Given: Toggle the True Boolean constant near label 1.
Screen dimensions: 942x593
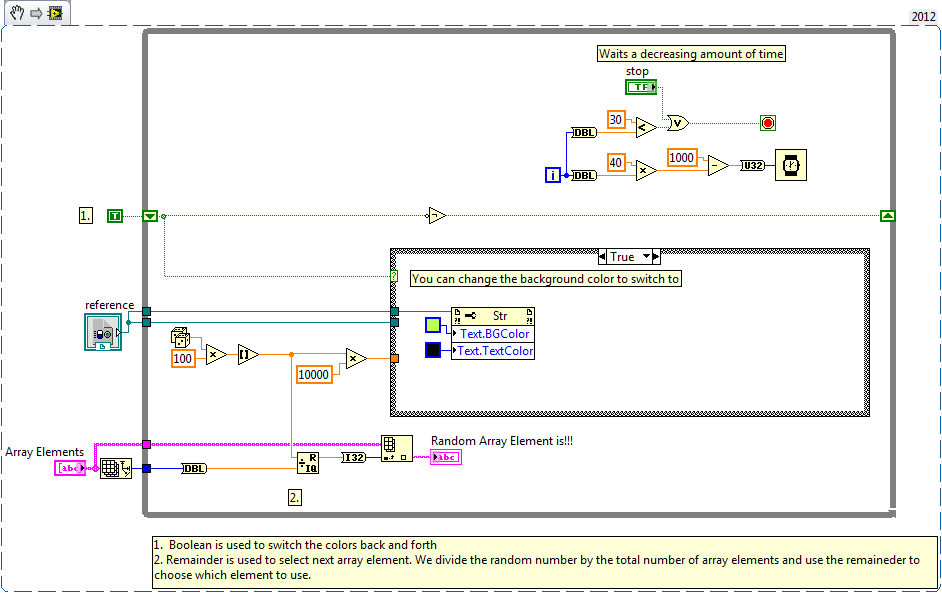Looking at the screenshot, I should point(115,215).
